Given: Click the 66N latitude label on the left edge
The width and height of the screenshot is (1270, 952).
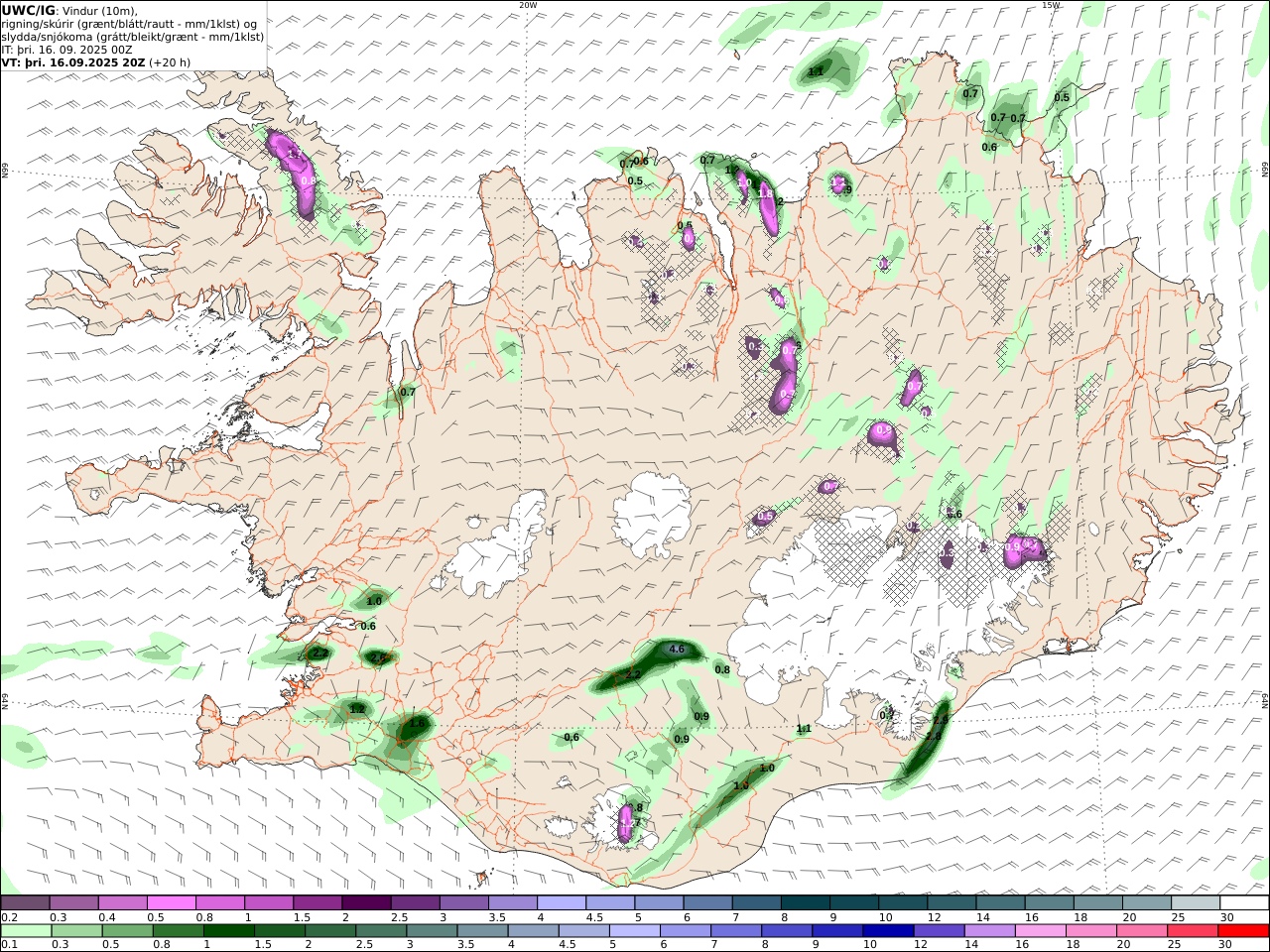Looking at the screenshot, I should pyautogui.click(x=5, y=171).
